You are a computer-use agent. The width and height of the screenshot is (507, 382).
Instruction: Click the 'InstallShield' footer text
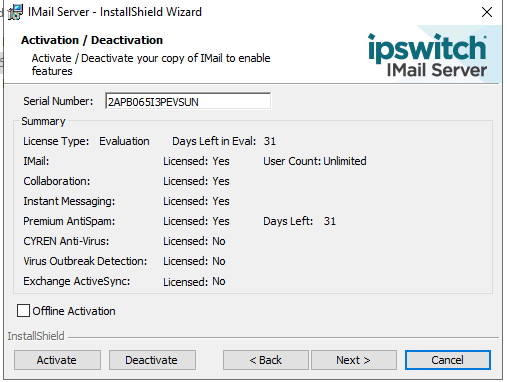tap(36, 336)
